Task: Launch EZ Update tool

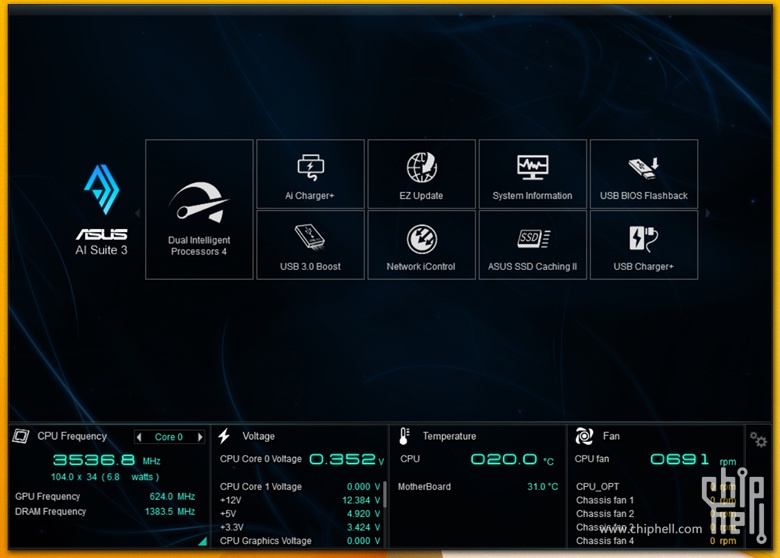Action: click(x=421, y=174)
